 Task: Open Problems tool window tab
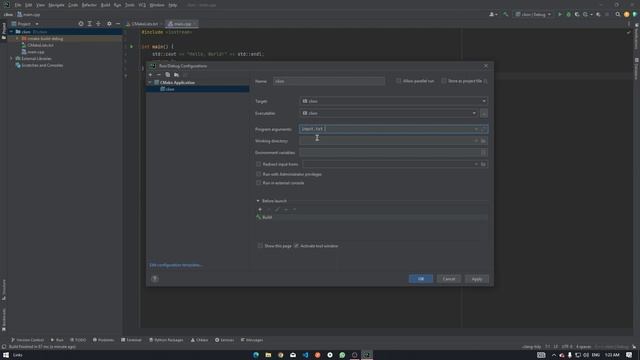103,340
